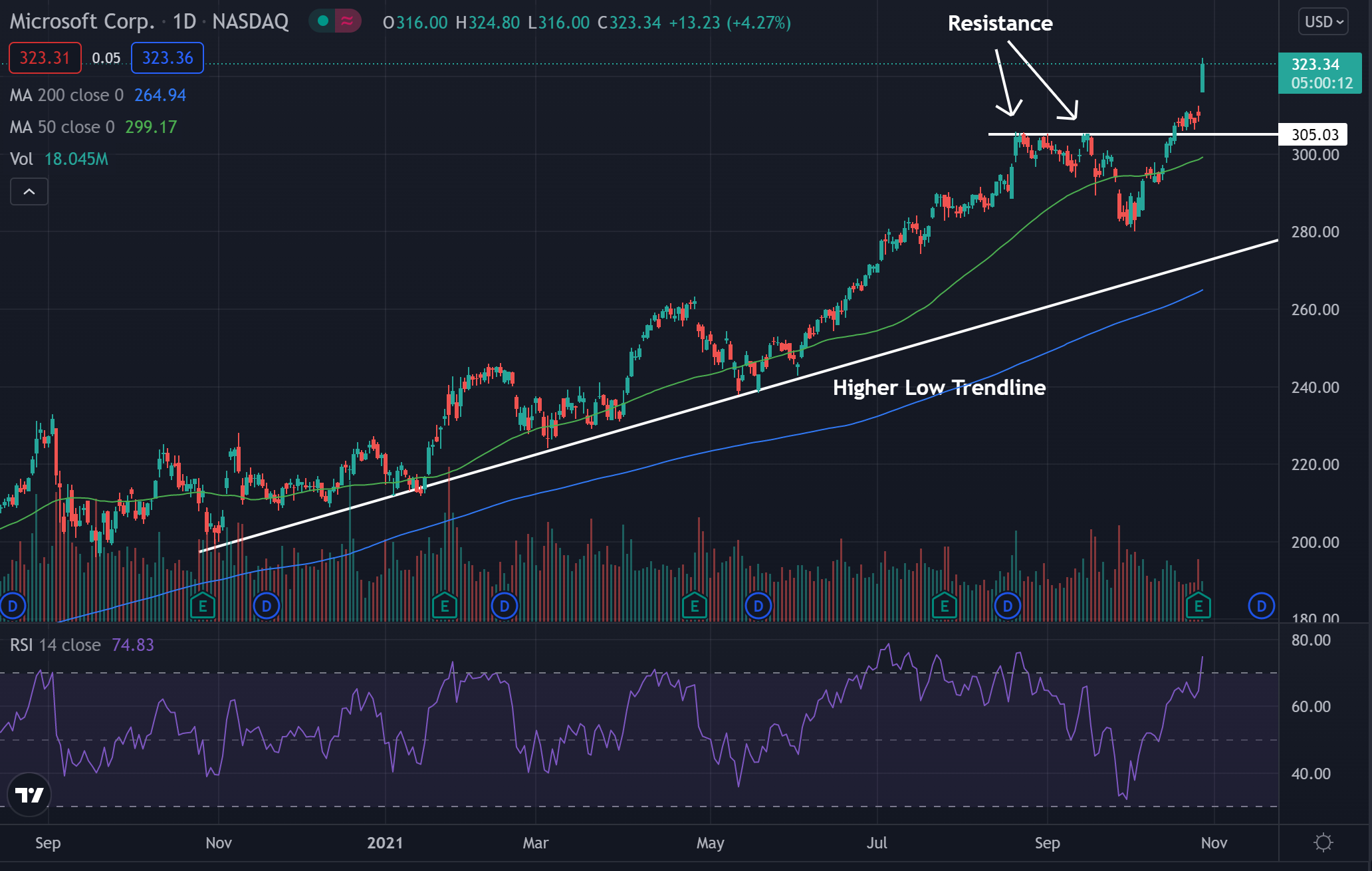The width and height of the screenshot is (1372, 871).
Task: Click the low value L316.00
Action: tap(559, 23)
